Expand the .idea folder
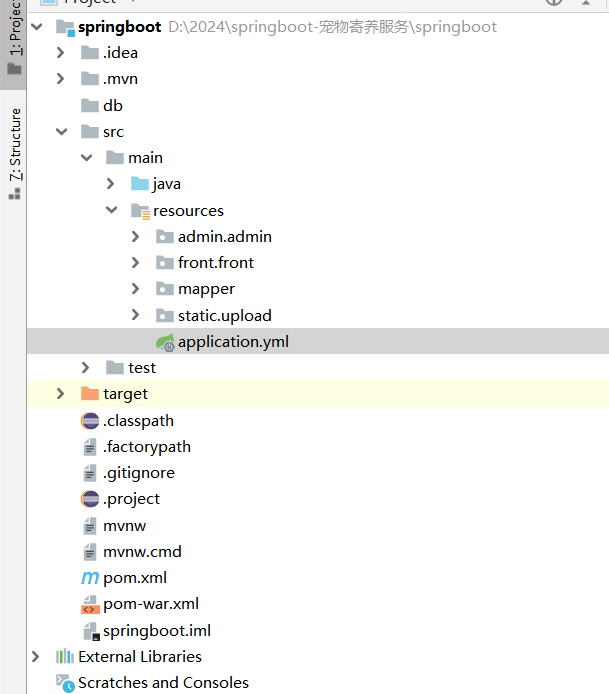Image resolution: width=609 pixels, height=694 pixels. pyautogui.click(x=61, y=53)
